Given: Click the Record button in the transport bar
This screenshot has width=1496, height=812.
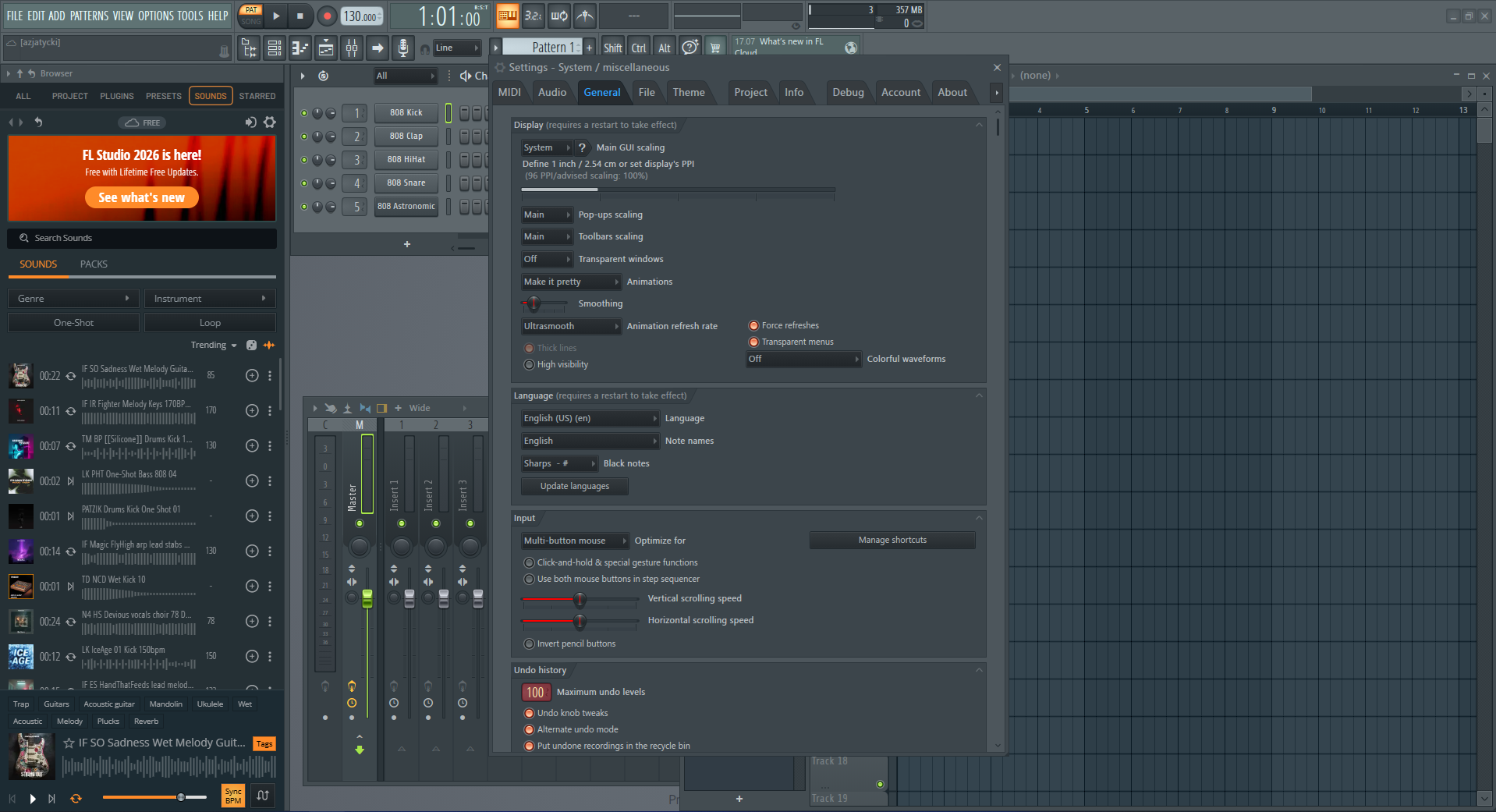Looking at the screenshot, I should (327, 16).
